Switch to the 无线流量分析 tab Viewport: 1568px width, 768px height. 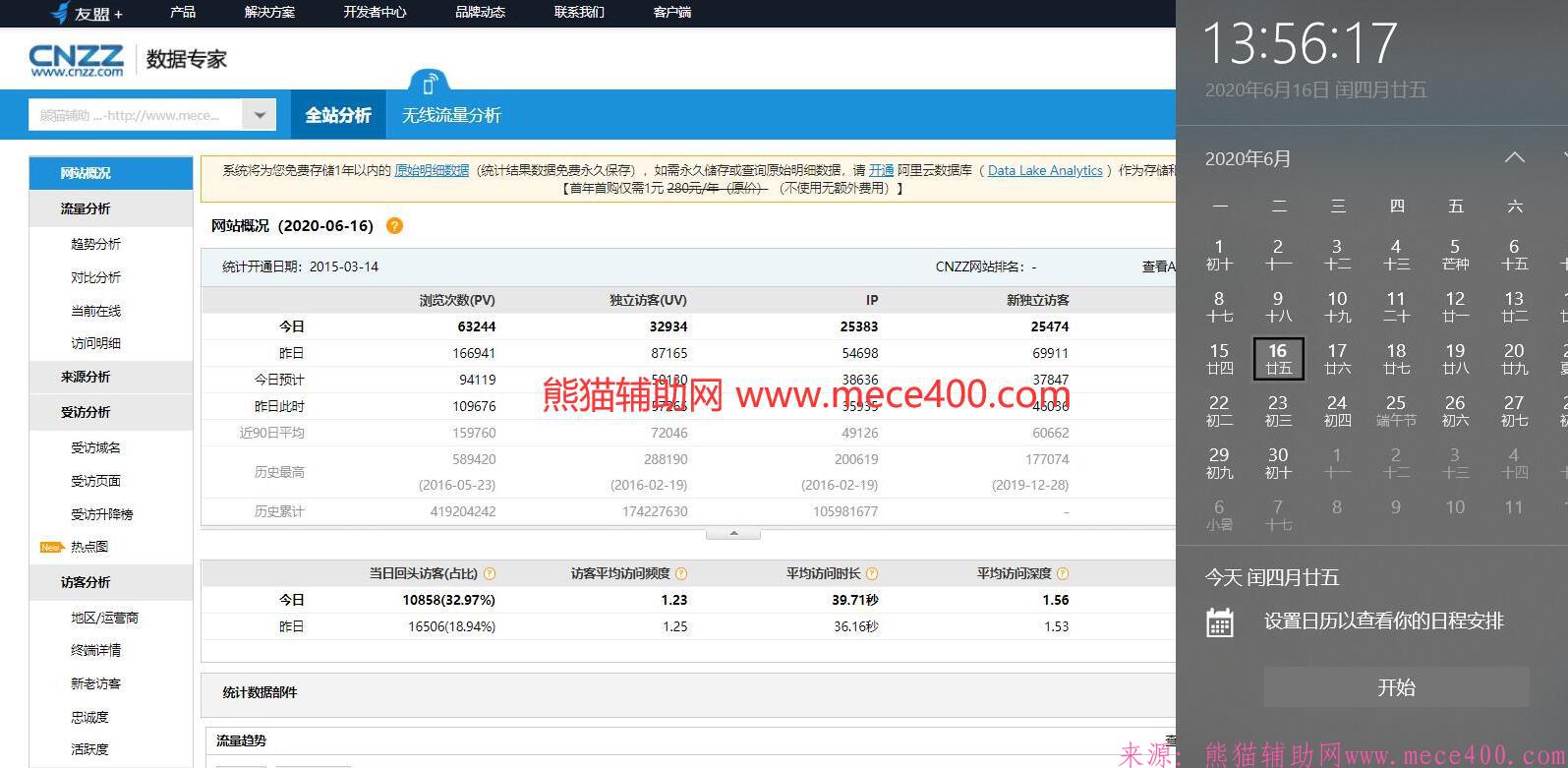451,115
